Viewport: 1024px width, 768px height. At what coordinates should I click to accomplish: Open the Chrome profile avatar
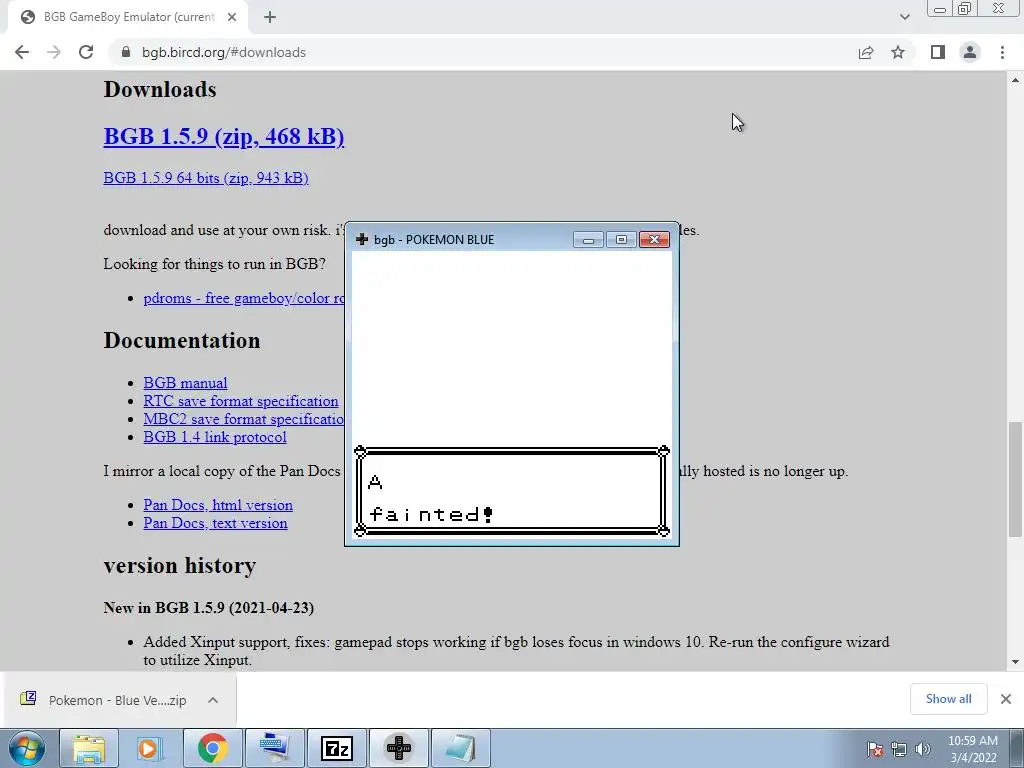[x=970, y=52]
